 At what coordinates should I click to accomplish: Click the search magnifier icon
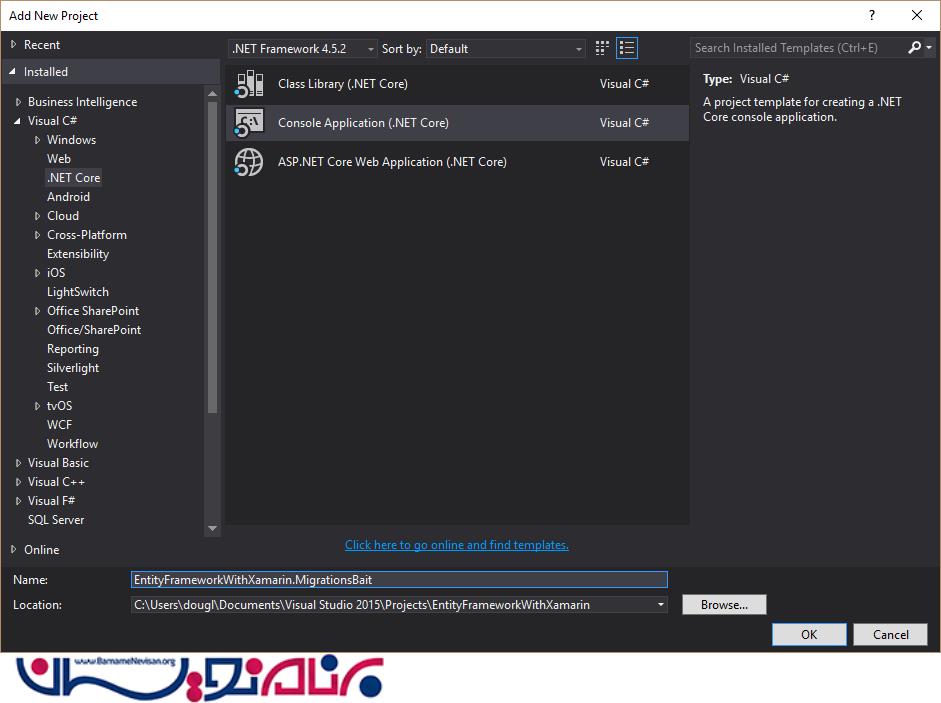click(x=914, y=47)
